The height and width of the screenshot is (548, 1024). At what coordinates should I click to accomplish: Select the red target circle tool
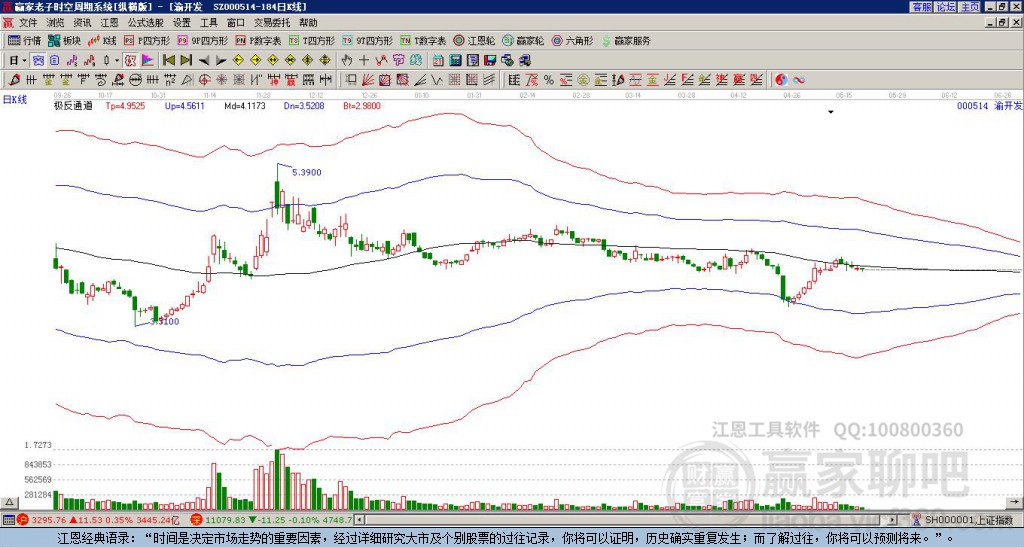click(204, 80)
